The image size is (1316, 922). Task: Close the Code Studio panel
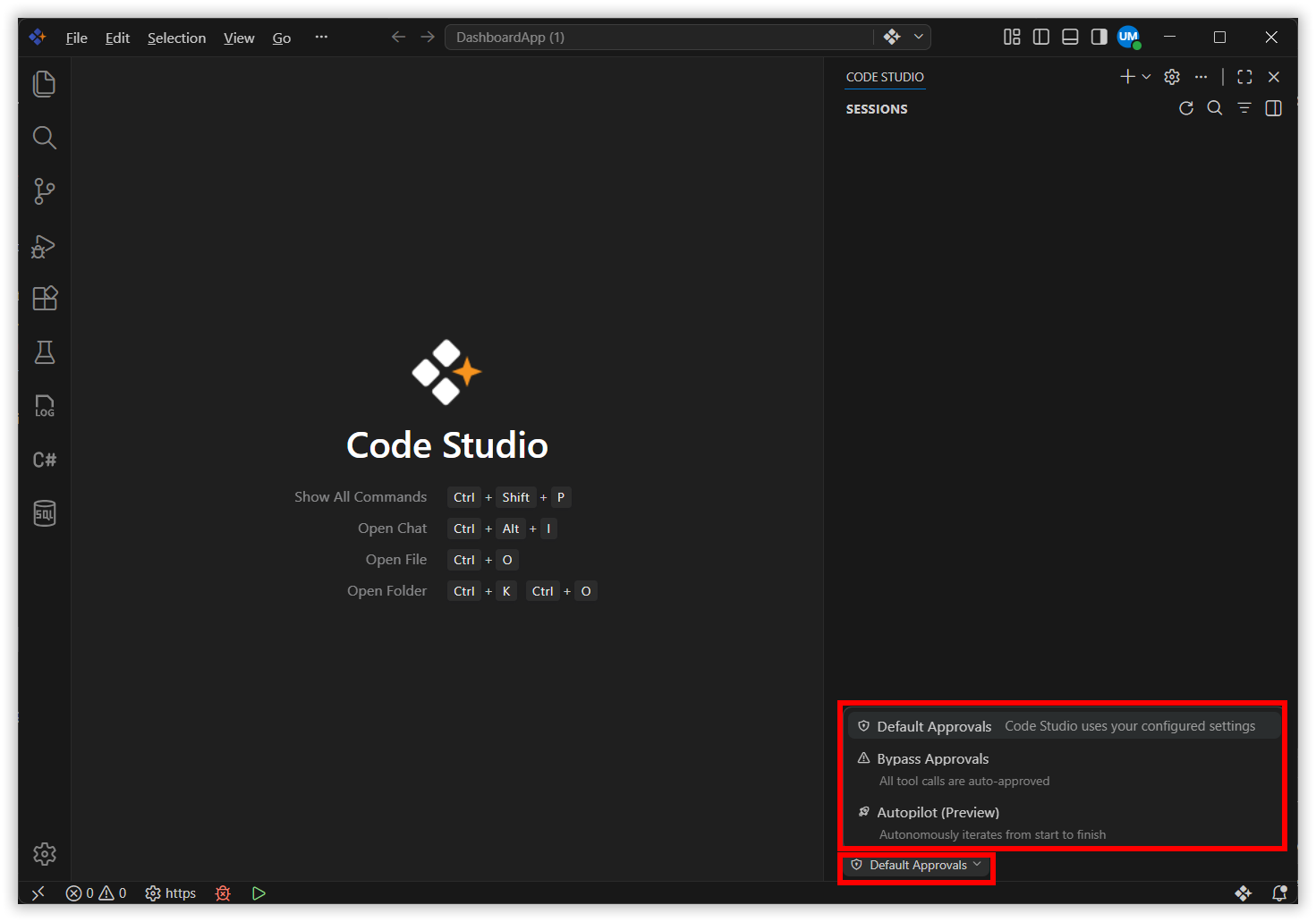click(x=1274, y=77)
